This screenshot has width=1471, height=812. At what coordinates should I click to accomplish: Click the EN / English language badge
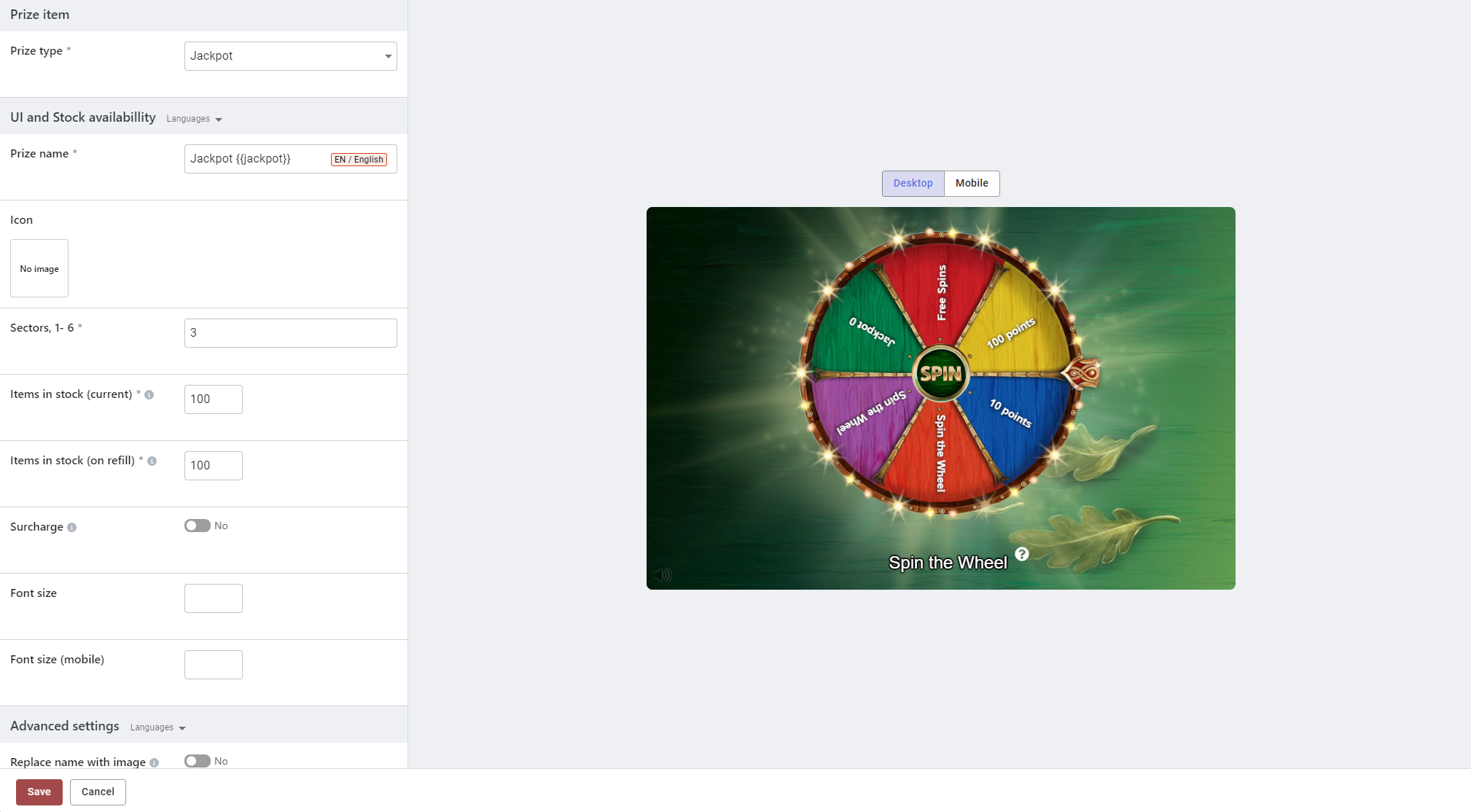[359, 160]
